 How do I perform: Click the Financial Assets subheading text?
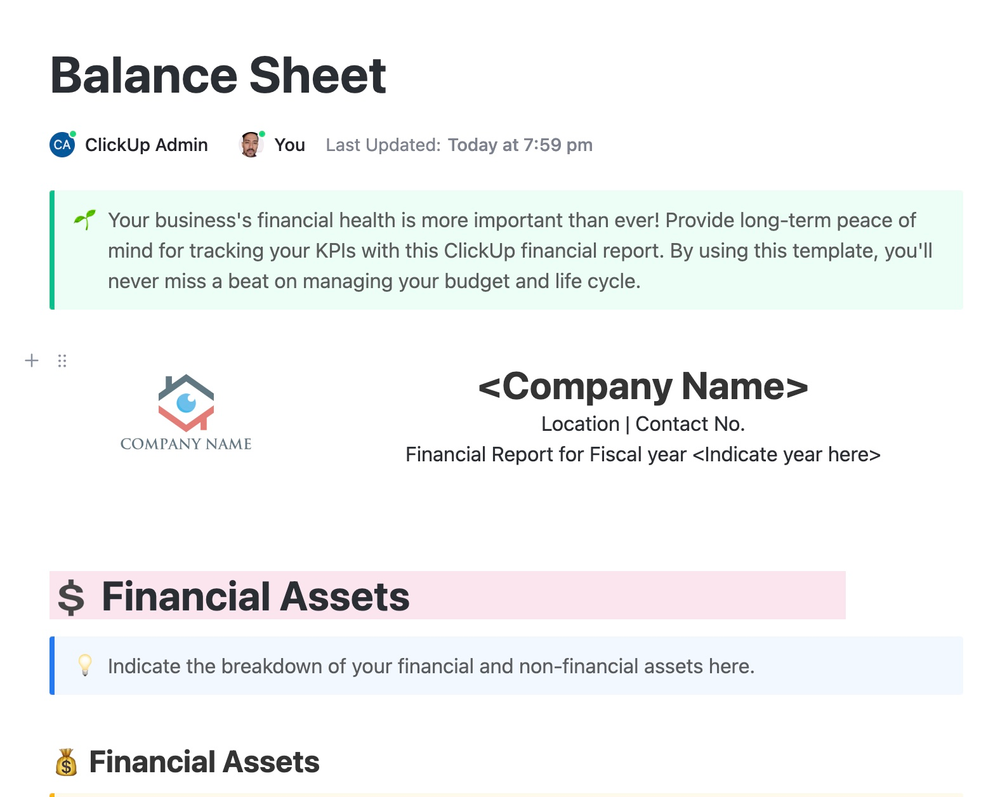(204, 762)
